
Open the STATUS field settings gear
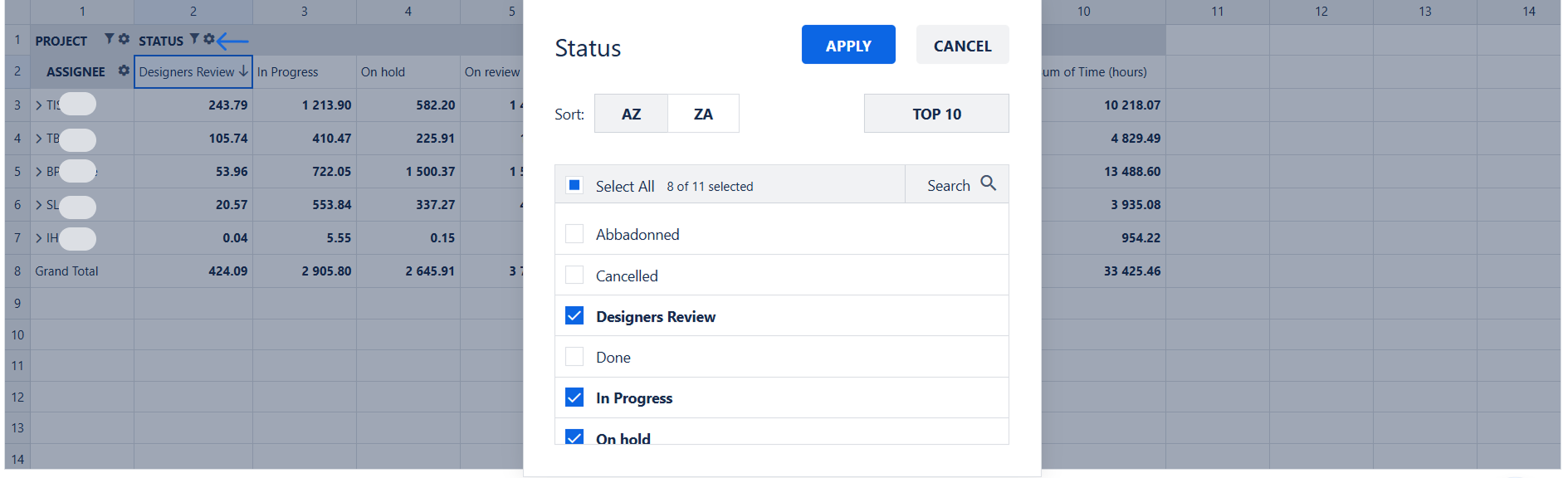[209, 39]
